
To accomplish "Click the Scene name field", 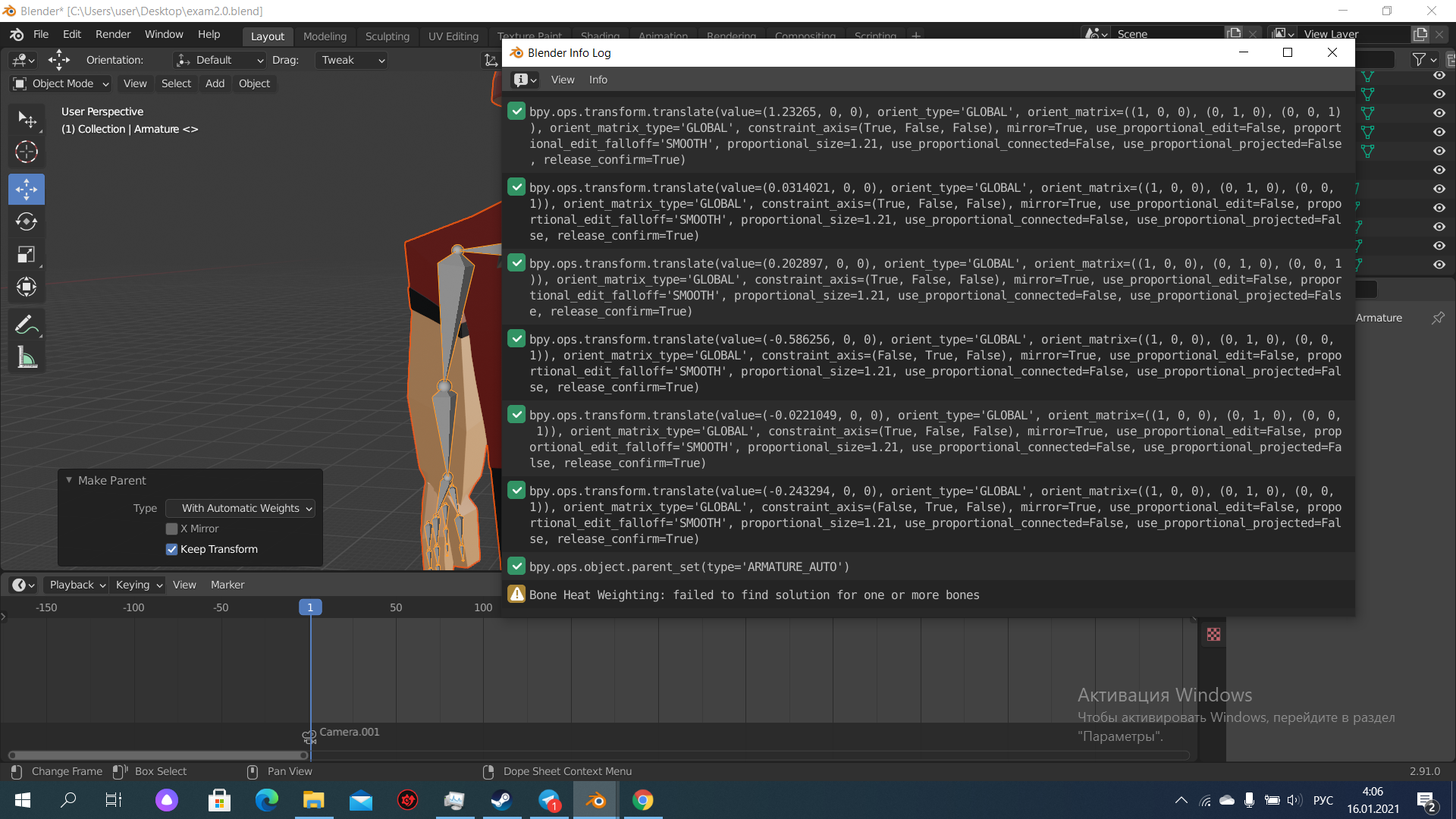I will coord(1169,34).
